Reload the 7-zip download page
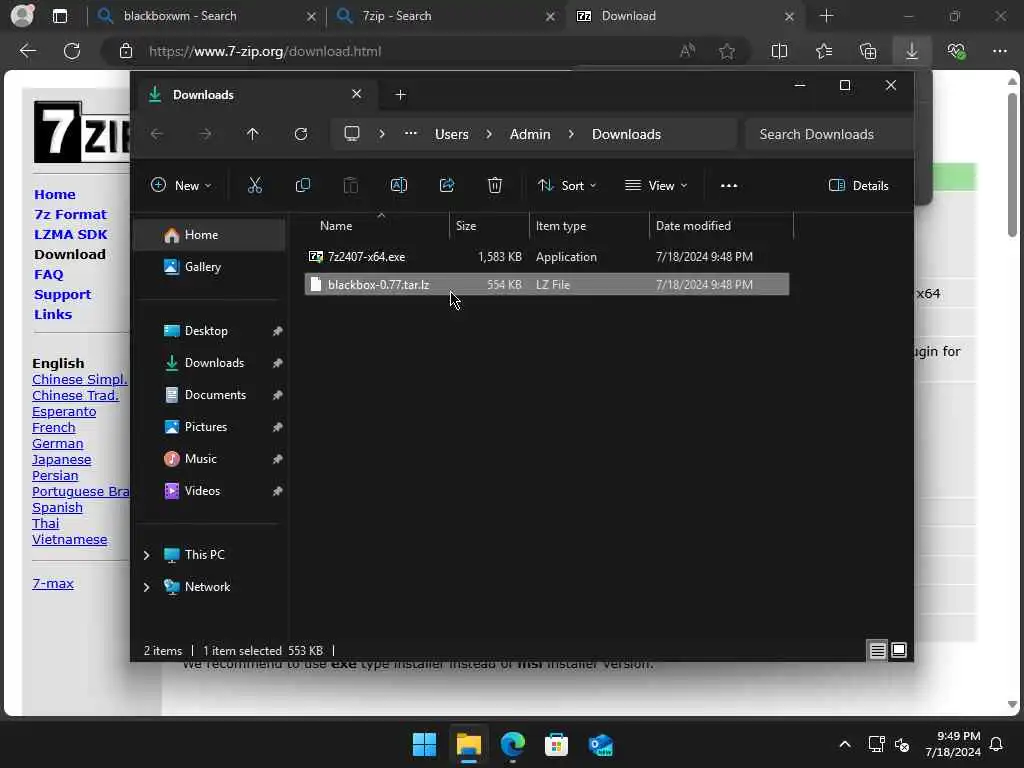Image resolution: width=1024 pixels, height=768 pixels. tap(72, 51)
